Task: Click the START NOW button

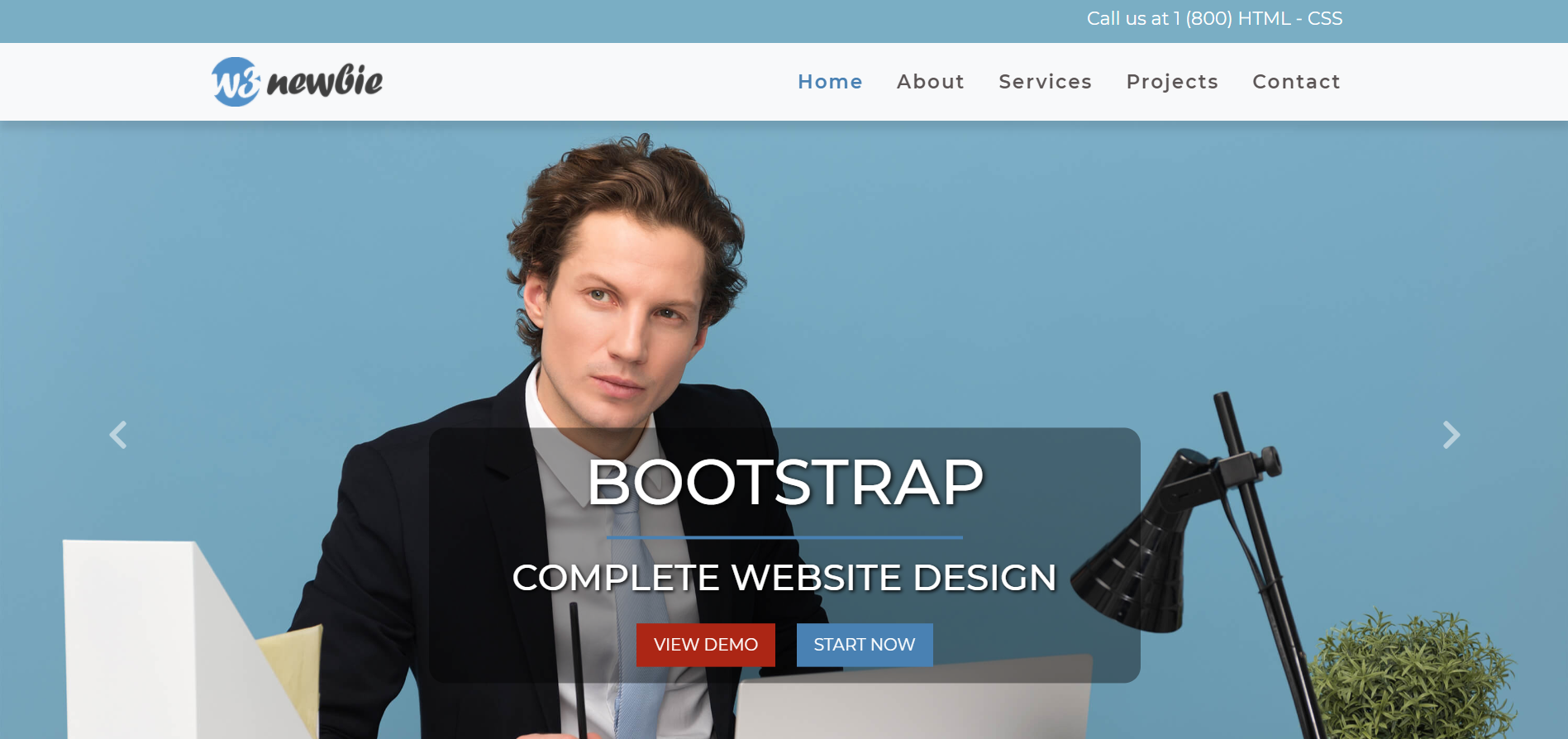Action: click(865, 645)
